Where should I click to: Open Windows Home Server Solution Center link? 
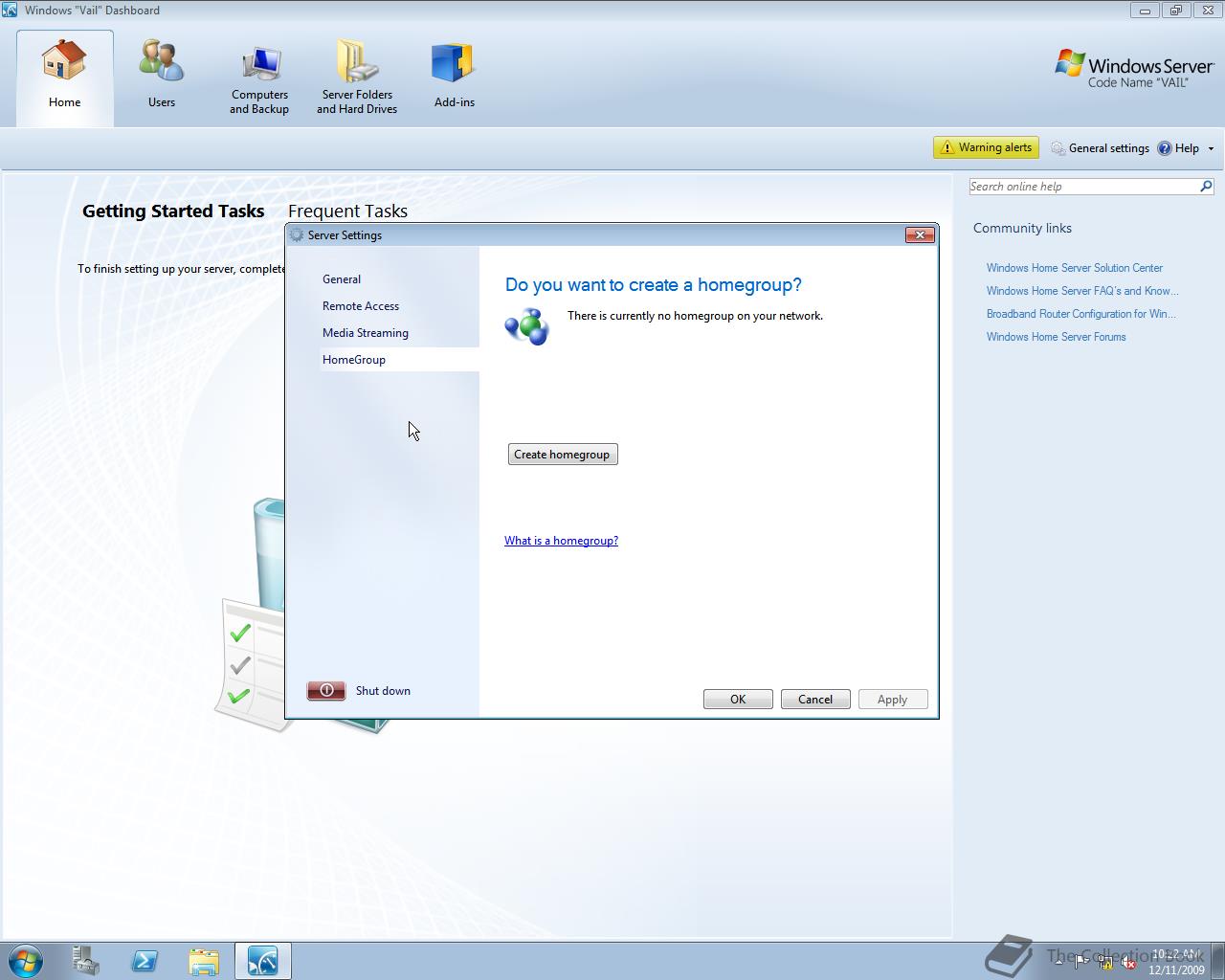pyautogui.click(x=1075, y=268)
